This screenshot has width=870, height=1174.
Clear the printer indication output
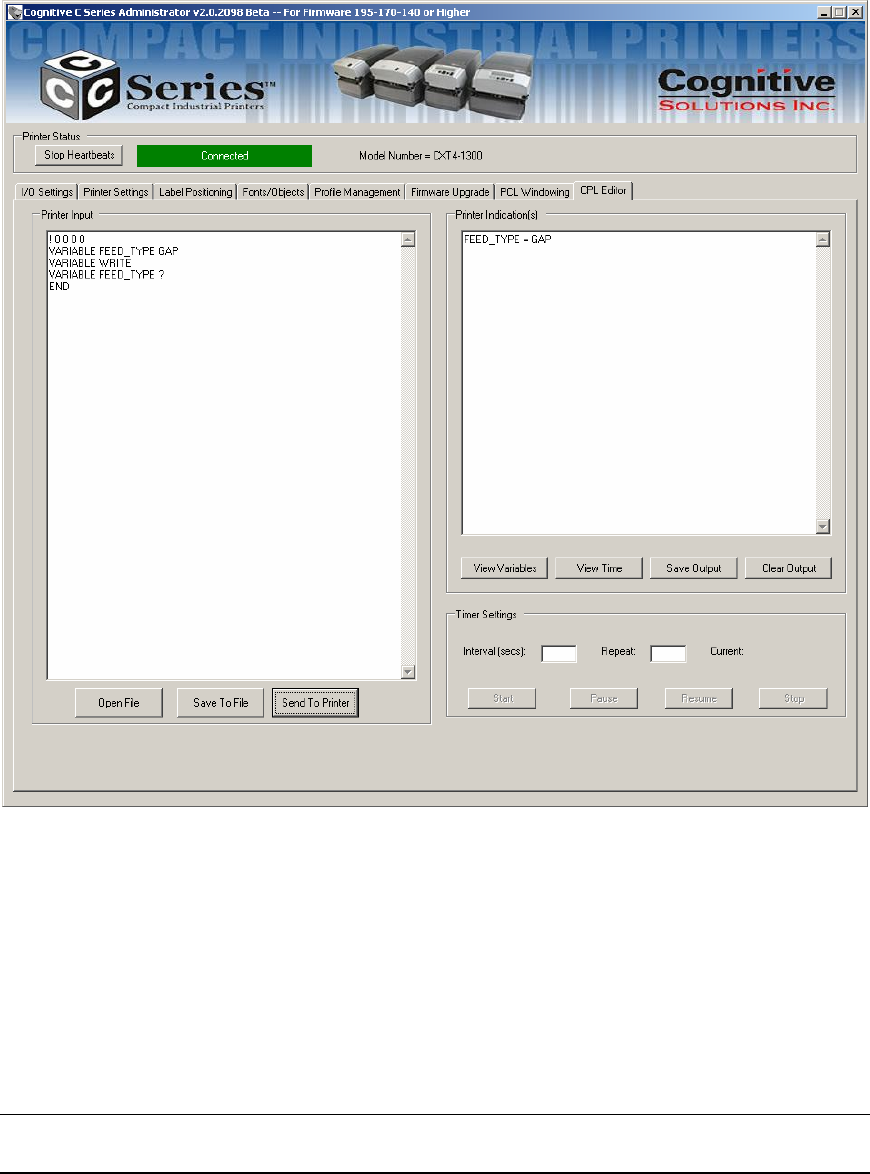788,568
